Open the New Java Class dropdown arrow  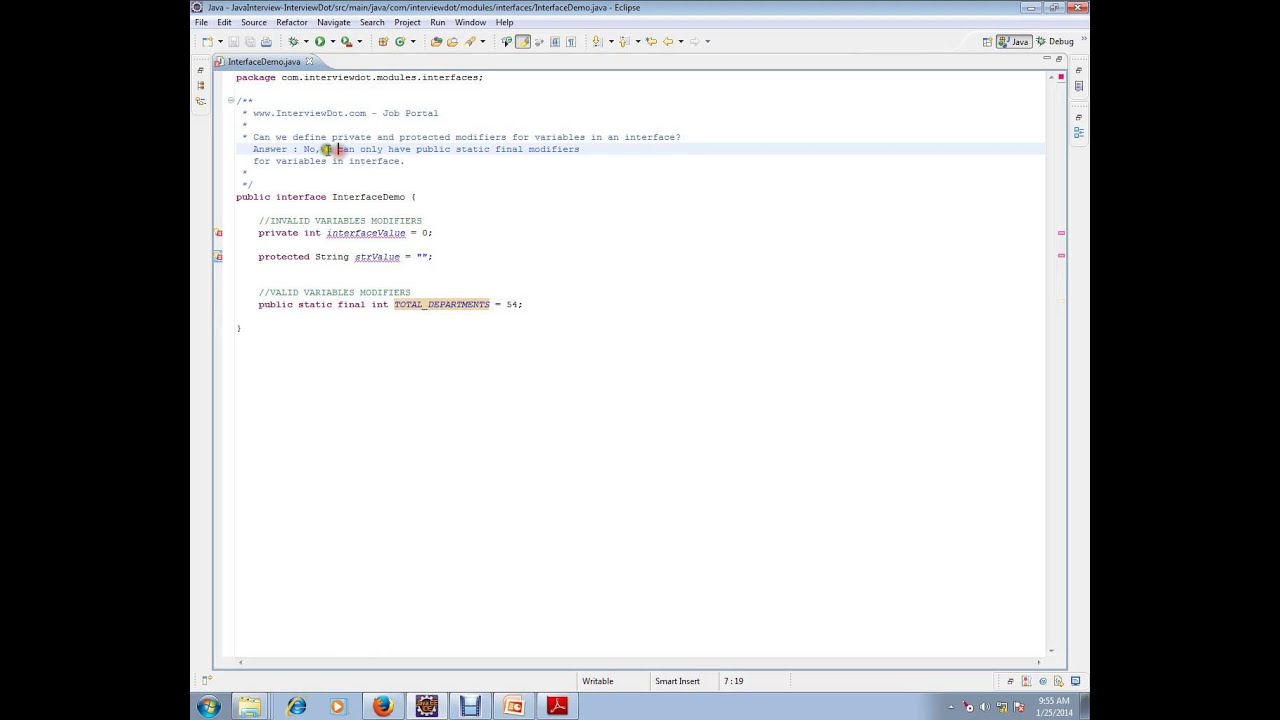[x=413, y=41]
